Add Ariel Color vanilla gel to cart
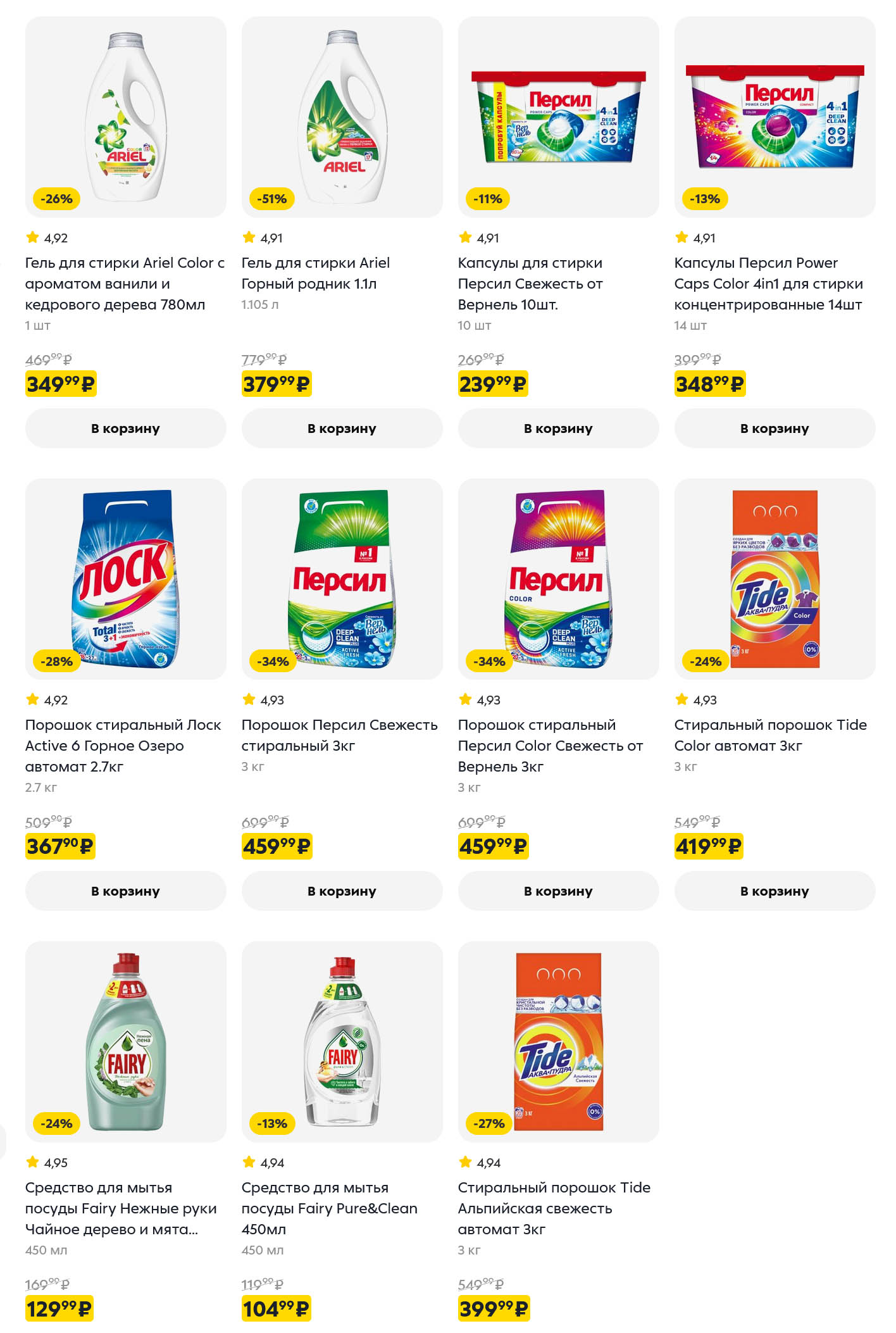 [125, 429]
